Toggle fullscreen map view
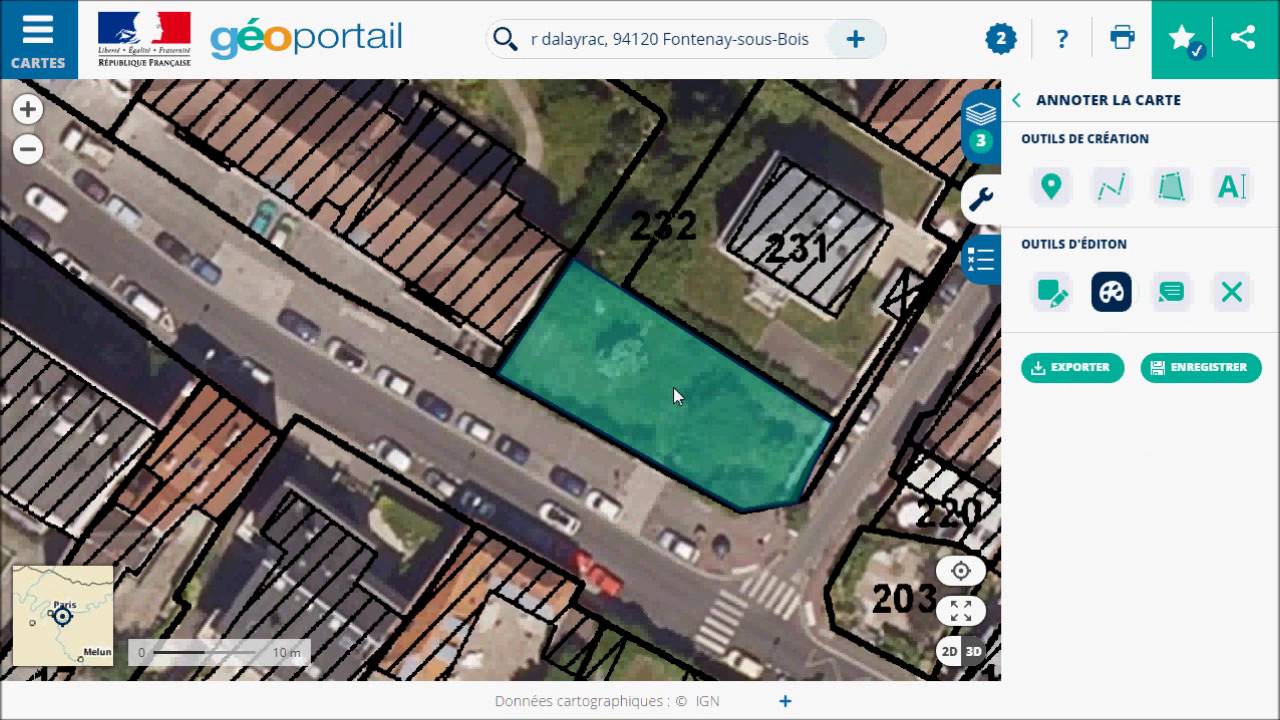Screen dimensions: 1280x720 pos(961,611)
